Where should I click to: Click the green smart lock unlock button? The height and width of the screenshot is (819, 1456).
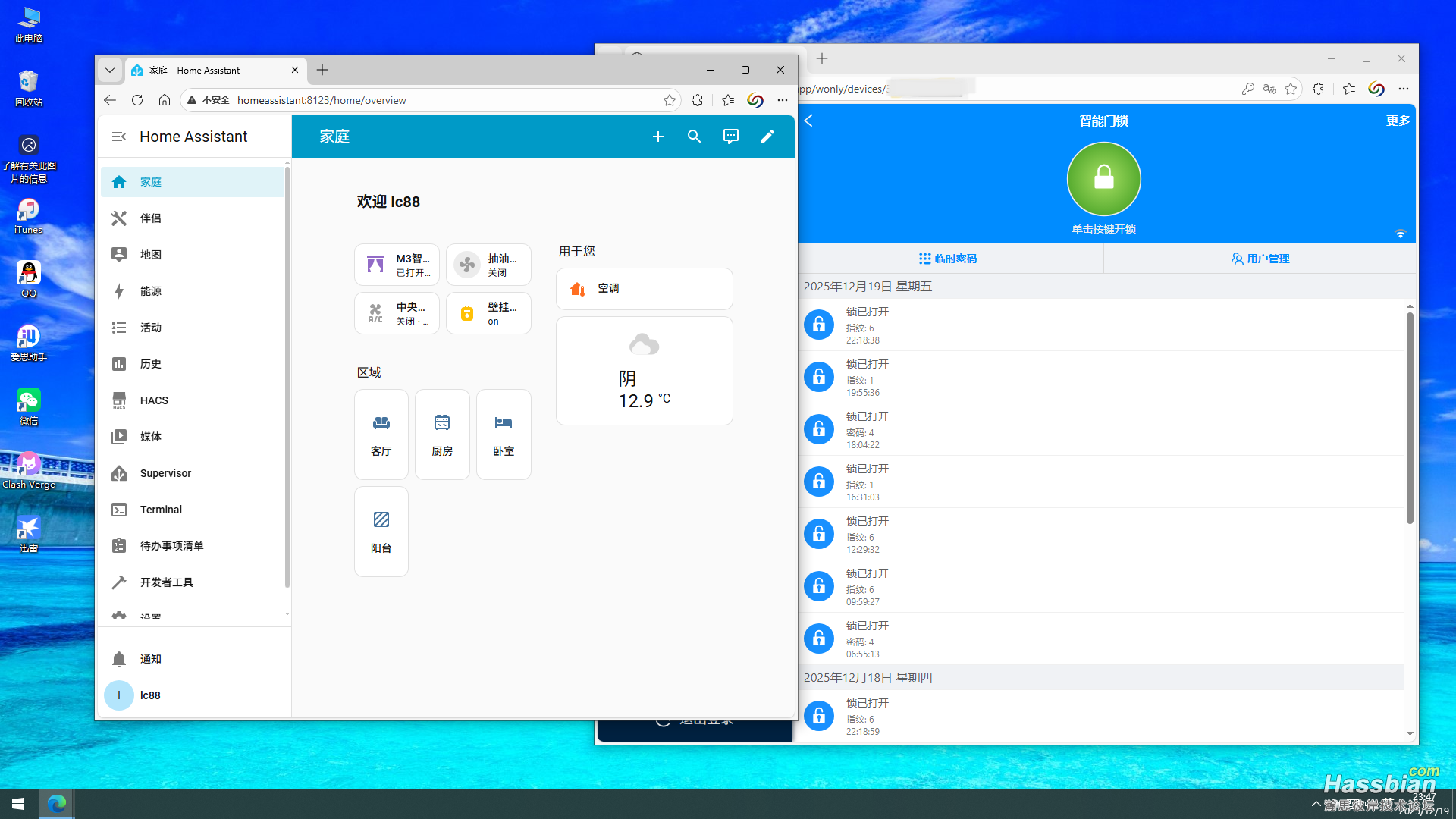coord(1103,179)
